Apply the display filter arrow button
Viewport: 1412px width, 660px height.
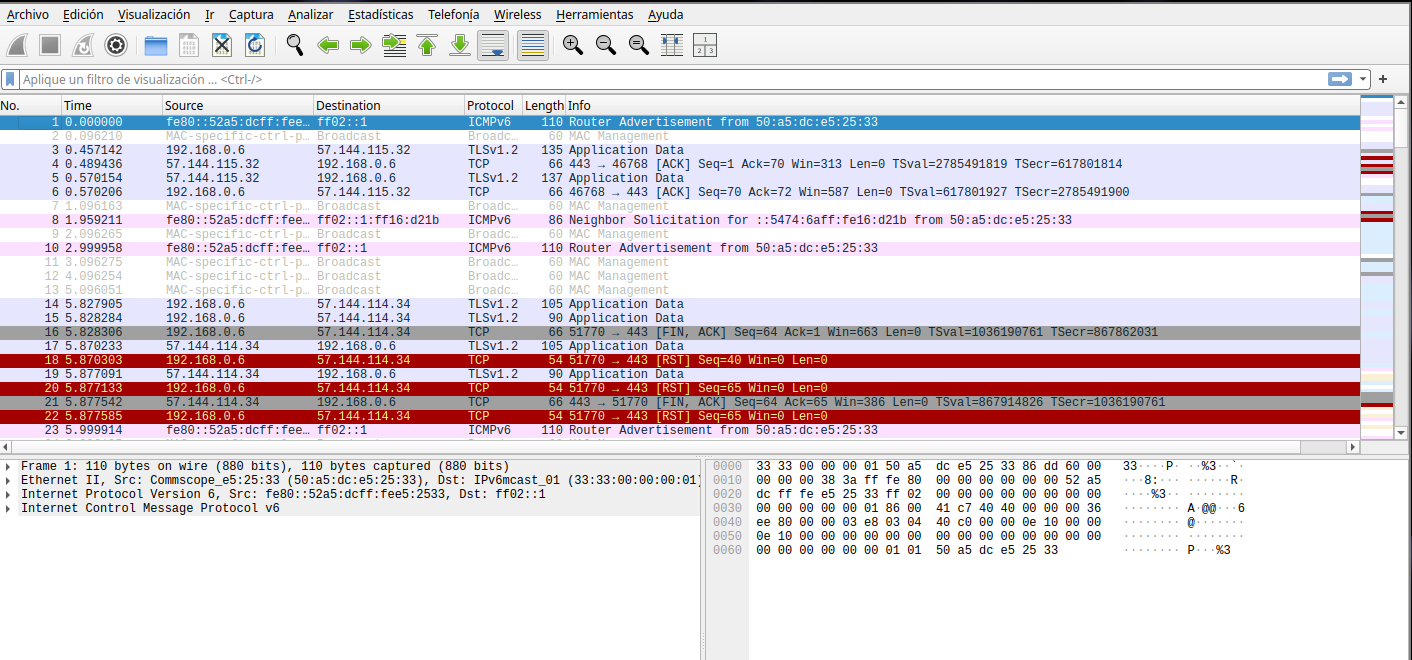pyautogui.click(x=1340, y=79)
